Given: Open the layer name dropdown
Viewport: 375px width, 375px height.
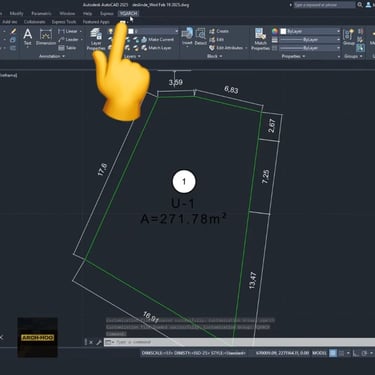Looking at the screenshot, I should (x=154, y=31).
